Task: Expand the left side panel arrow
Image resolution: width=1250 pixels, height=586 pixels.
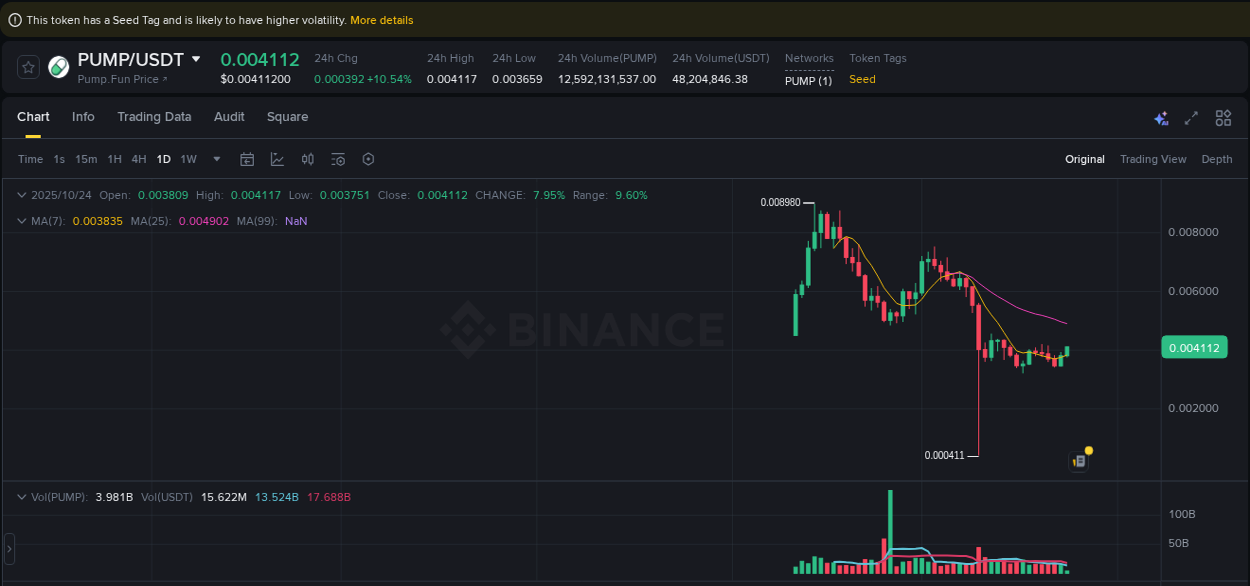Action: click(8, 548)
